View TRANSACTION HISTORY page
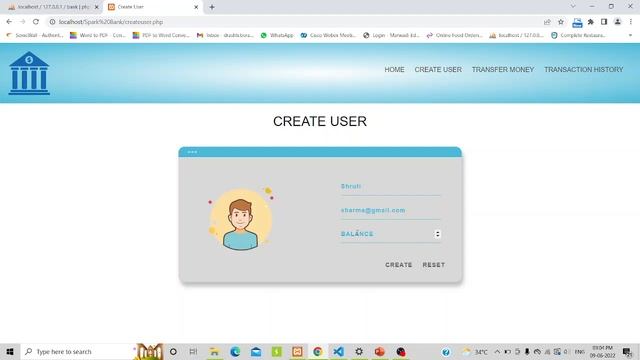This screenshot has width=640, height=360. click(584, 70)
